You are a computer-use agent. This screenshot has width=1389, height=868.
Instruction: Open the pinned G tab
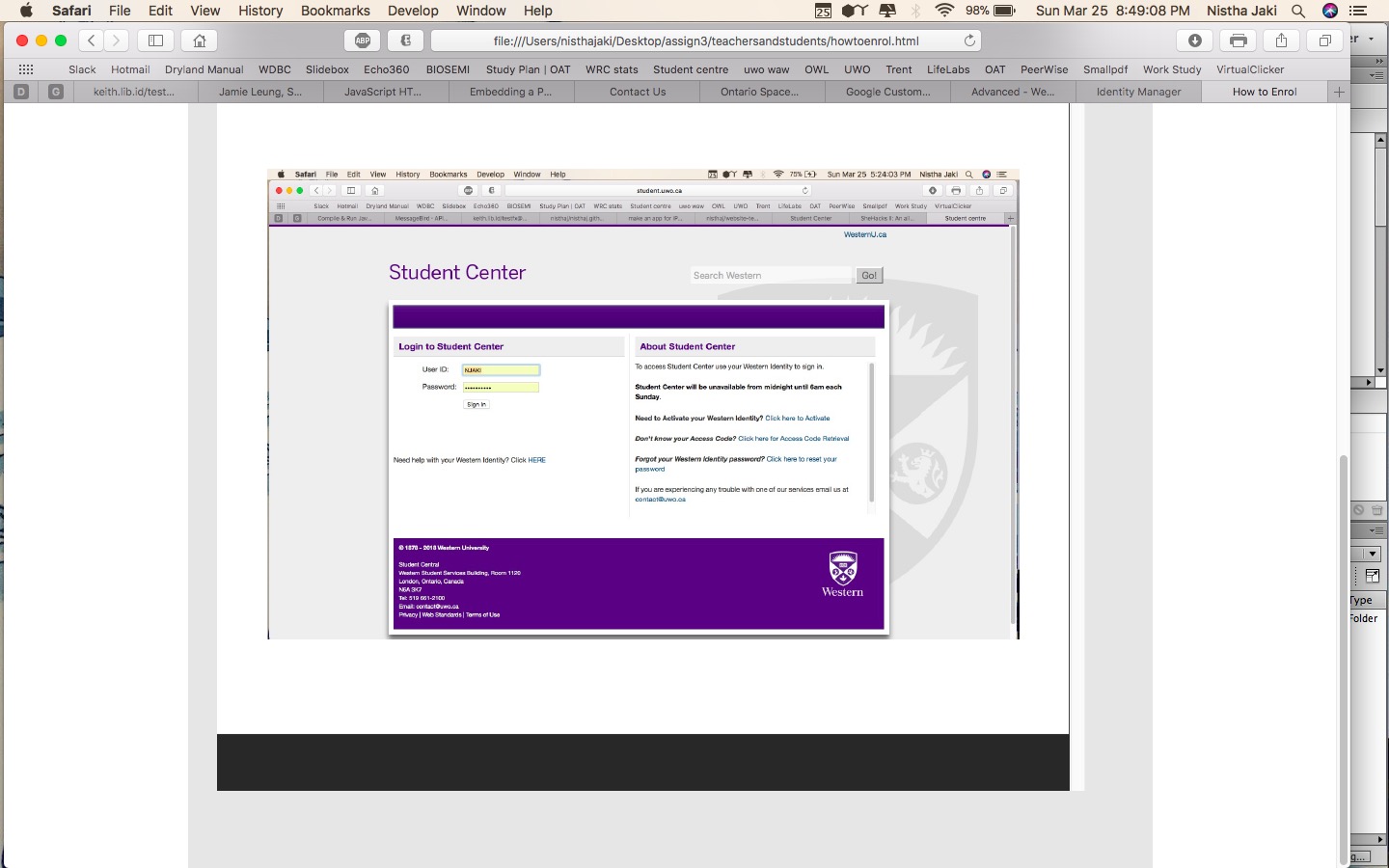pyautogui.click(x=56, y=92)
